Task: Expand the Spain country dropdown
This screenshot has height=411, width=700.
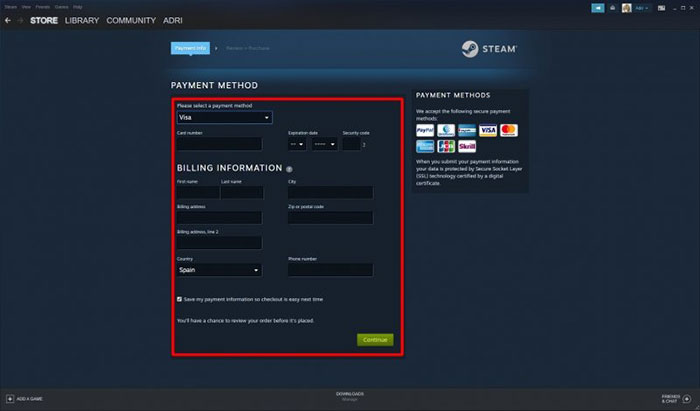Action: pos(219,270)
